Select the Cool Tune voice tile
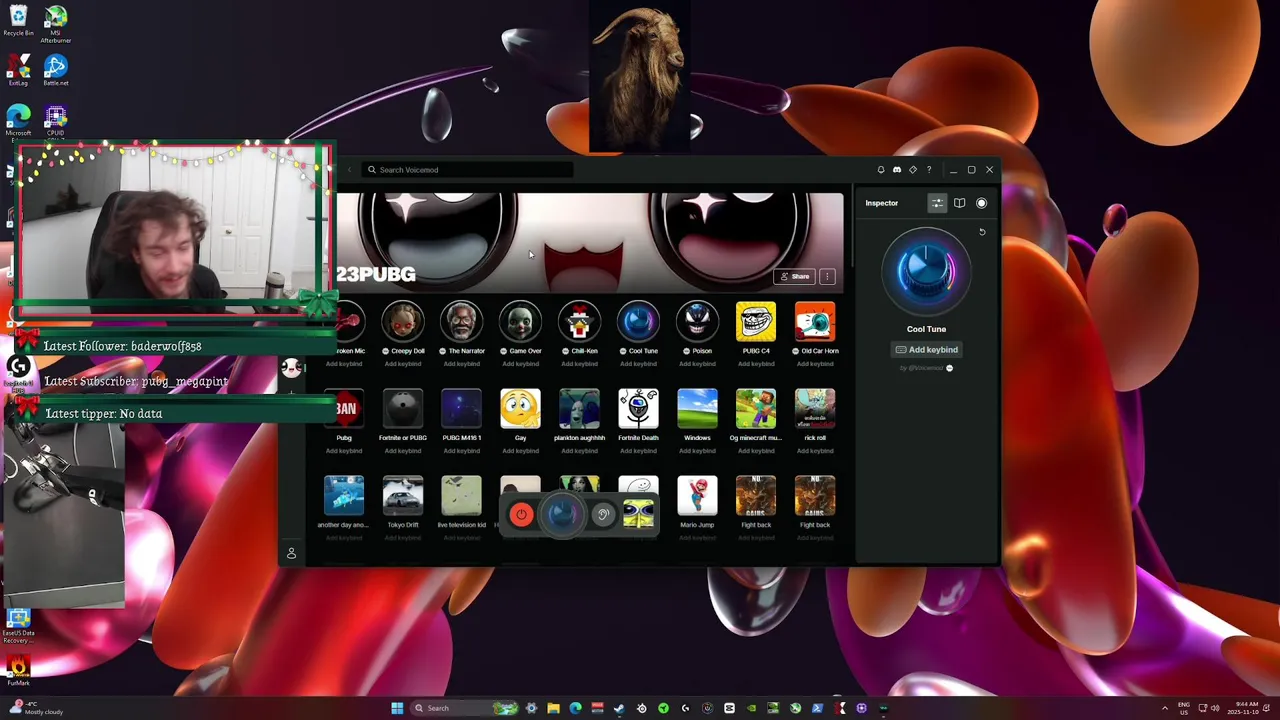This screenshot has width=1280, height=720. [638, 323]
